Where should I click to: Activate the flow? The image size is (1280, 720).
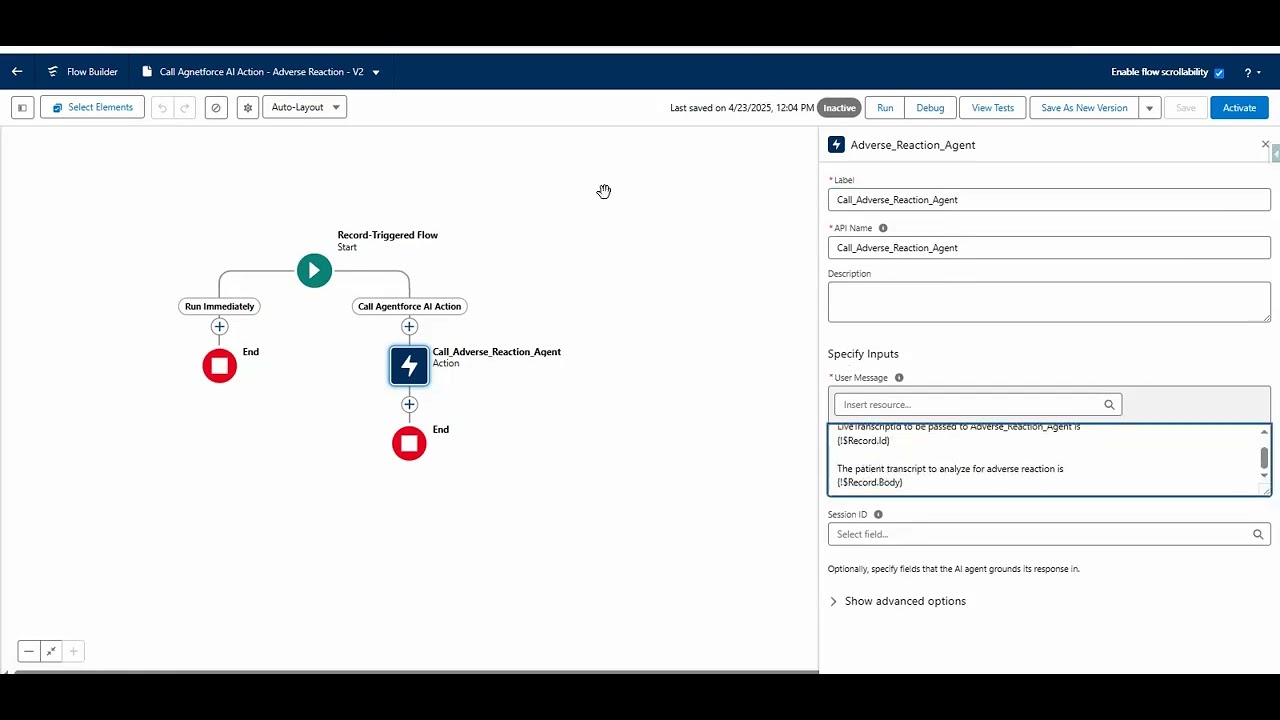click(1239, 108)
